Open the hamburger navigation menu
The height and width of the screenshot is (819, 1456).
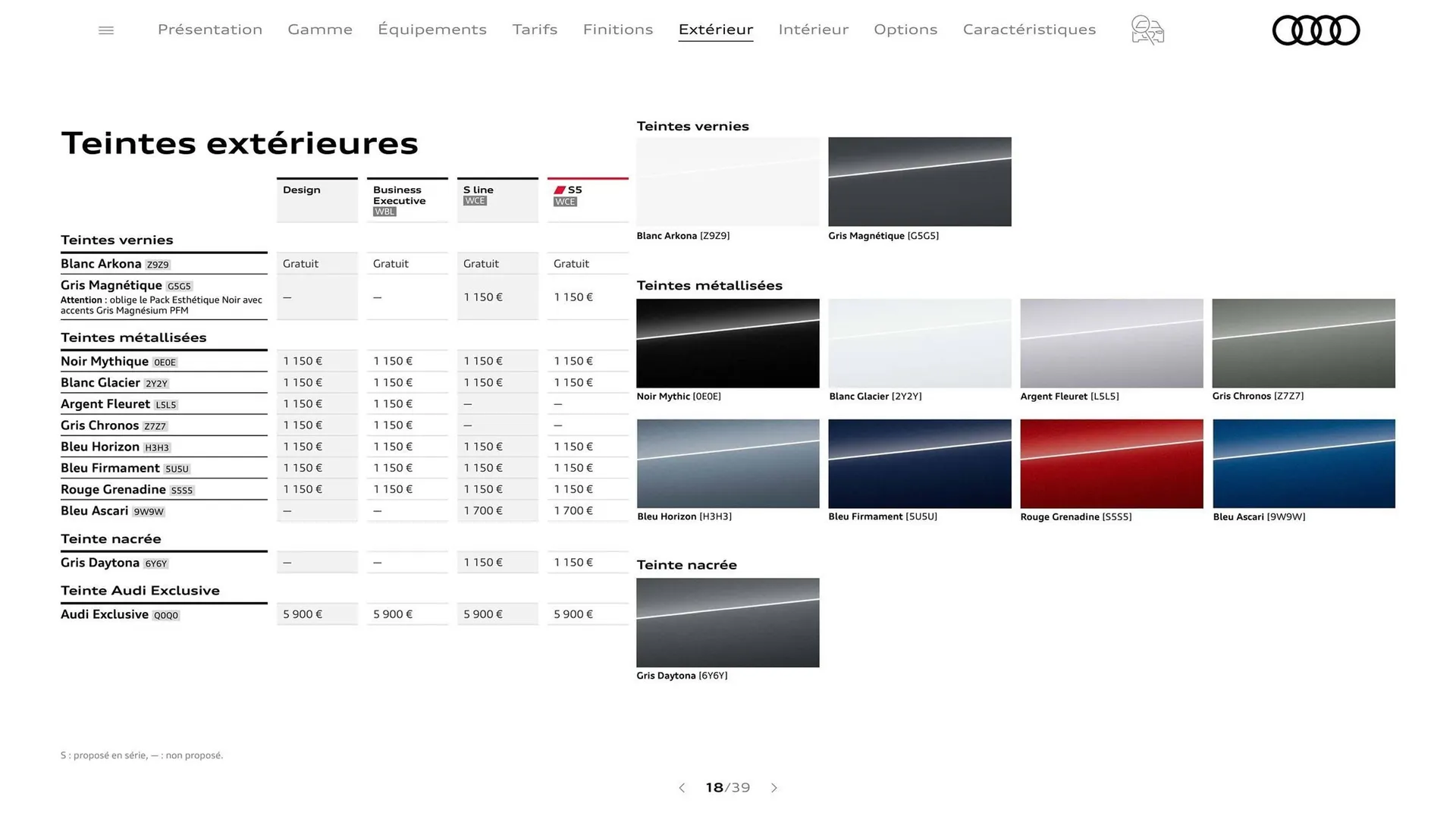click(x=106, y=30)
